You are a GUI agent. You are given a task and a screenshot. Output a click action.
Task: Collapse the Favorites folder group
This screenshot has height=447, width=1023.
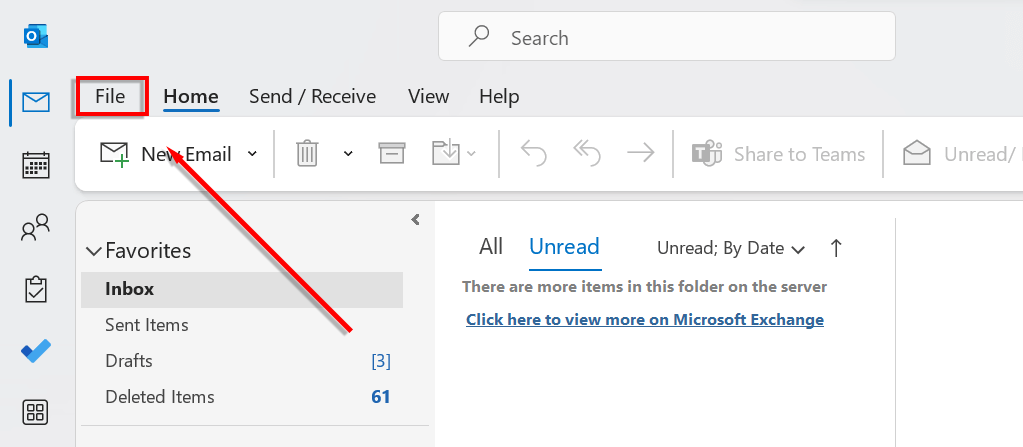tap(94, 251)
